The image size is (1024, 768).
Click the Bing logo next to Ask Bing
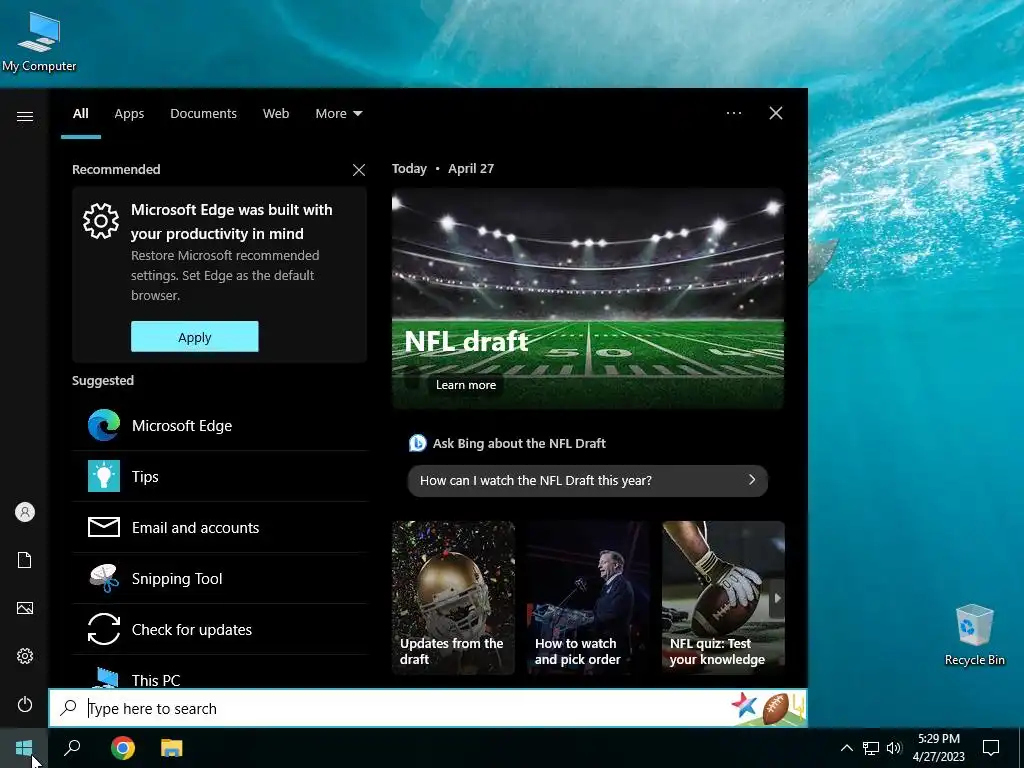click(x=417, y=443)
